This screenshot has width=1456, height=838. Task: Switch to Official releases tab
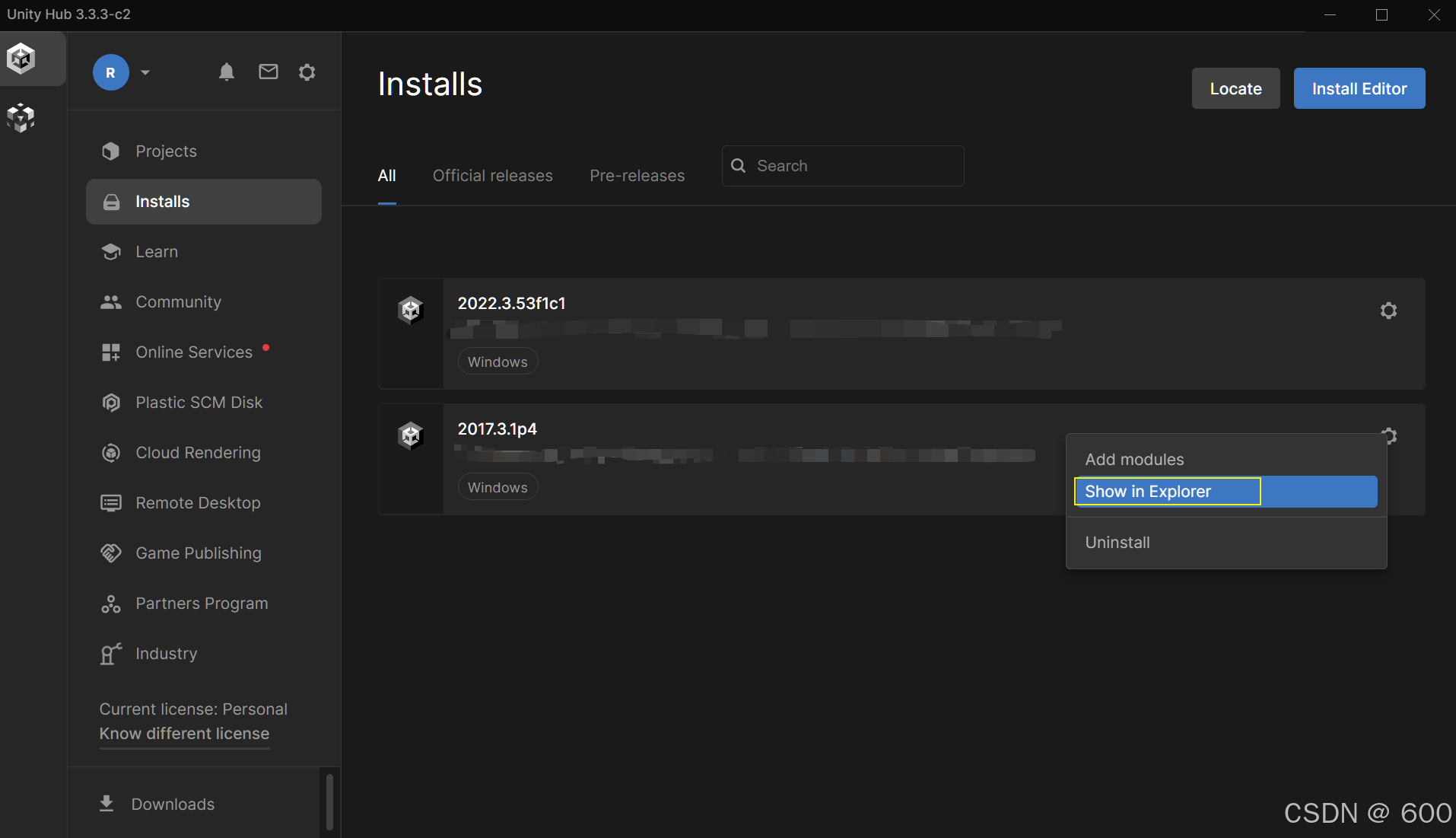pyautogui.click(x=492, y=176)
